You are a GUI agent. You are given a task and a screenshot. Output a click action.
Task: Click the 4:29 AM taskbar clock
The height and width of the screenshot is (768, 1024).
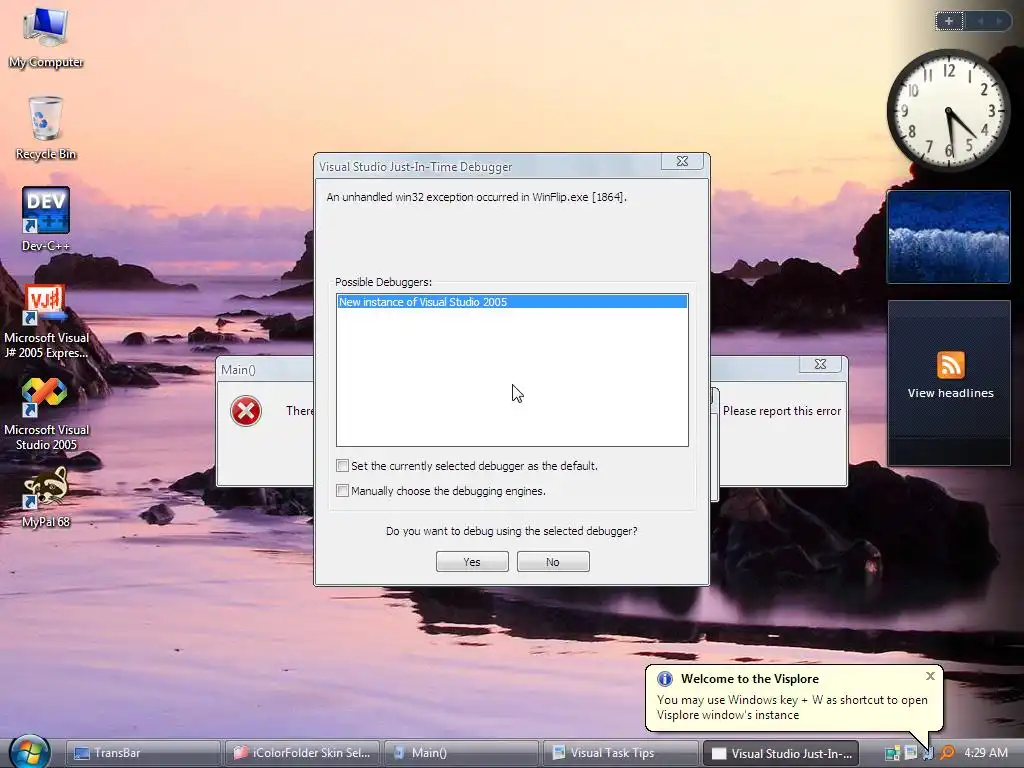tap(985, 753)
